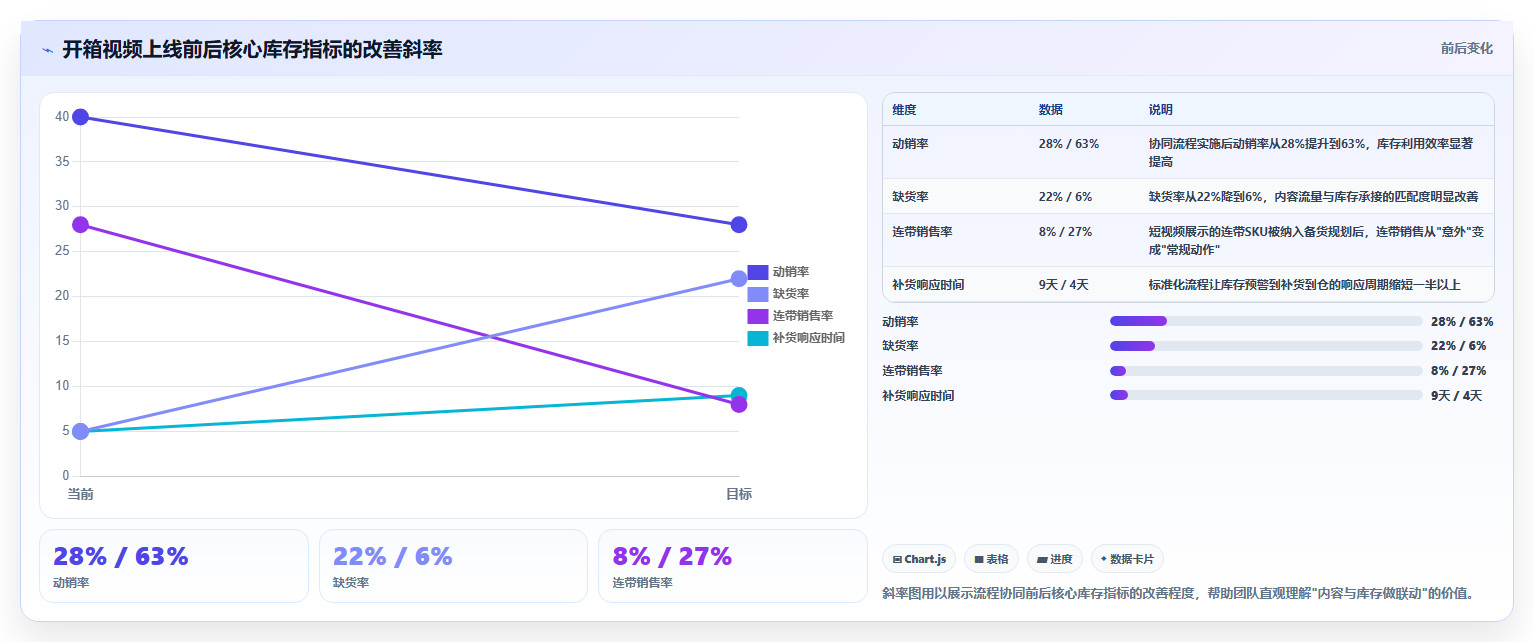This screenshot has width=1534, height=642.
Task: Click the 维度 table column header
Action: click(904, 109)
